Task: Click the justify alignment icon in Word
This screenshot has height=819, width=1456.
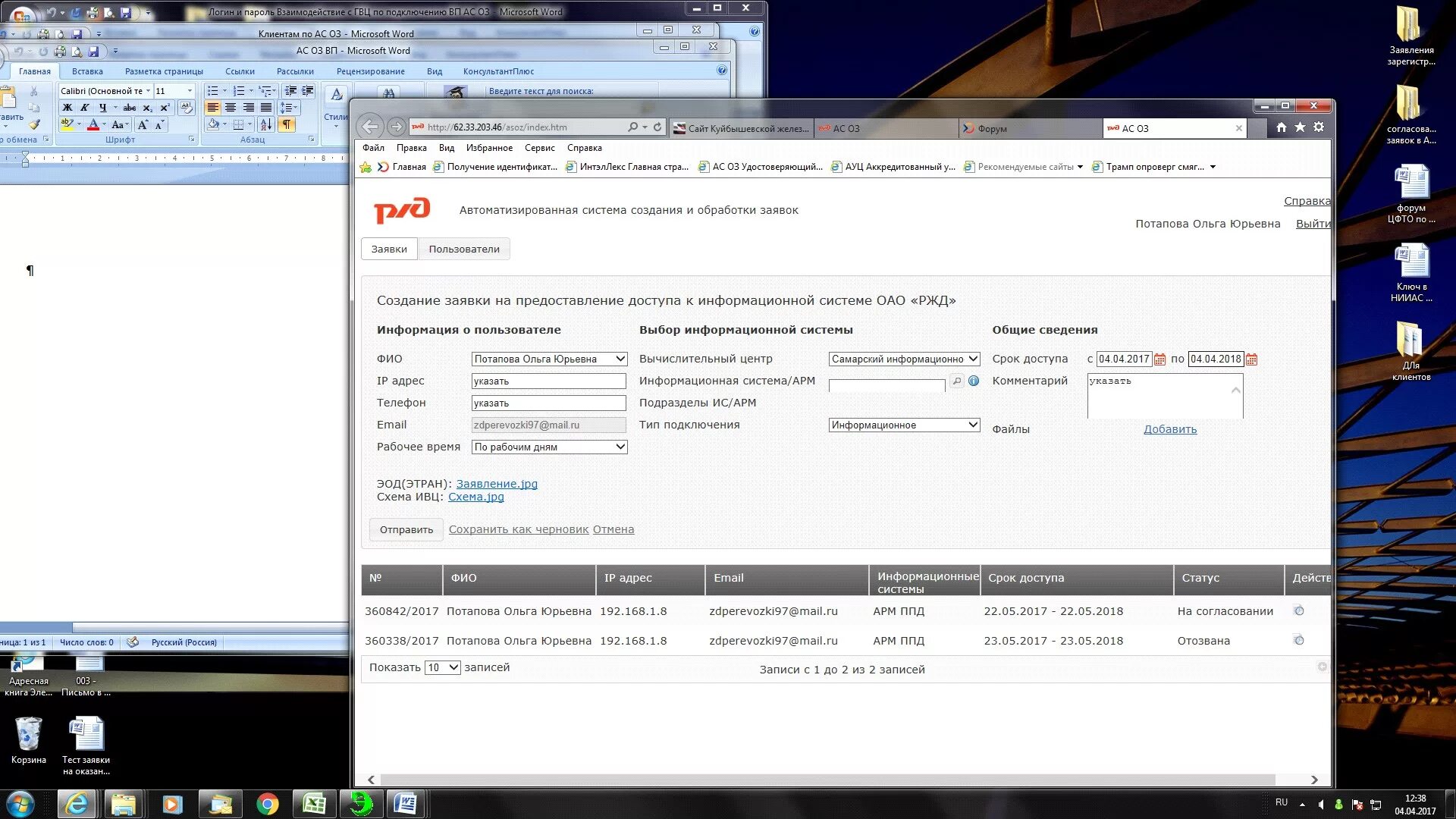Action: click(x=266, y=108)
